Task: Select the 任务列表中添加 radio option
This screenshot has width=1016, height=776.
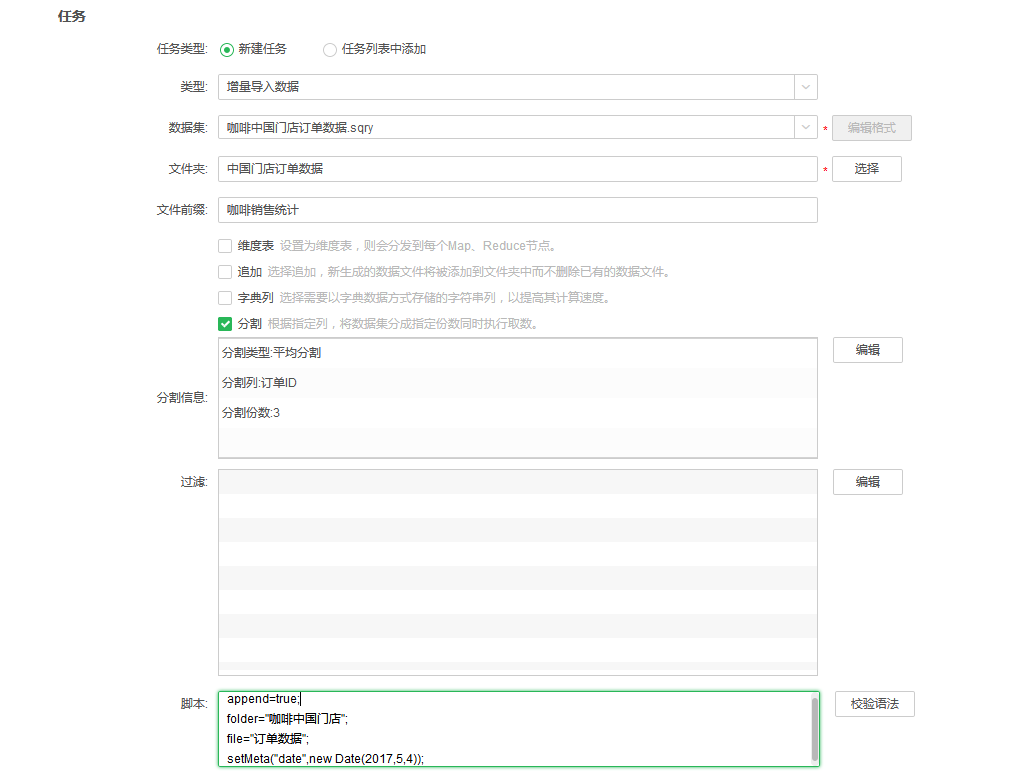Action: 330,49
